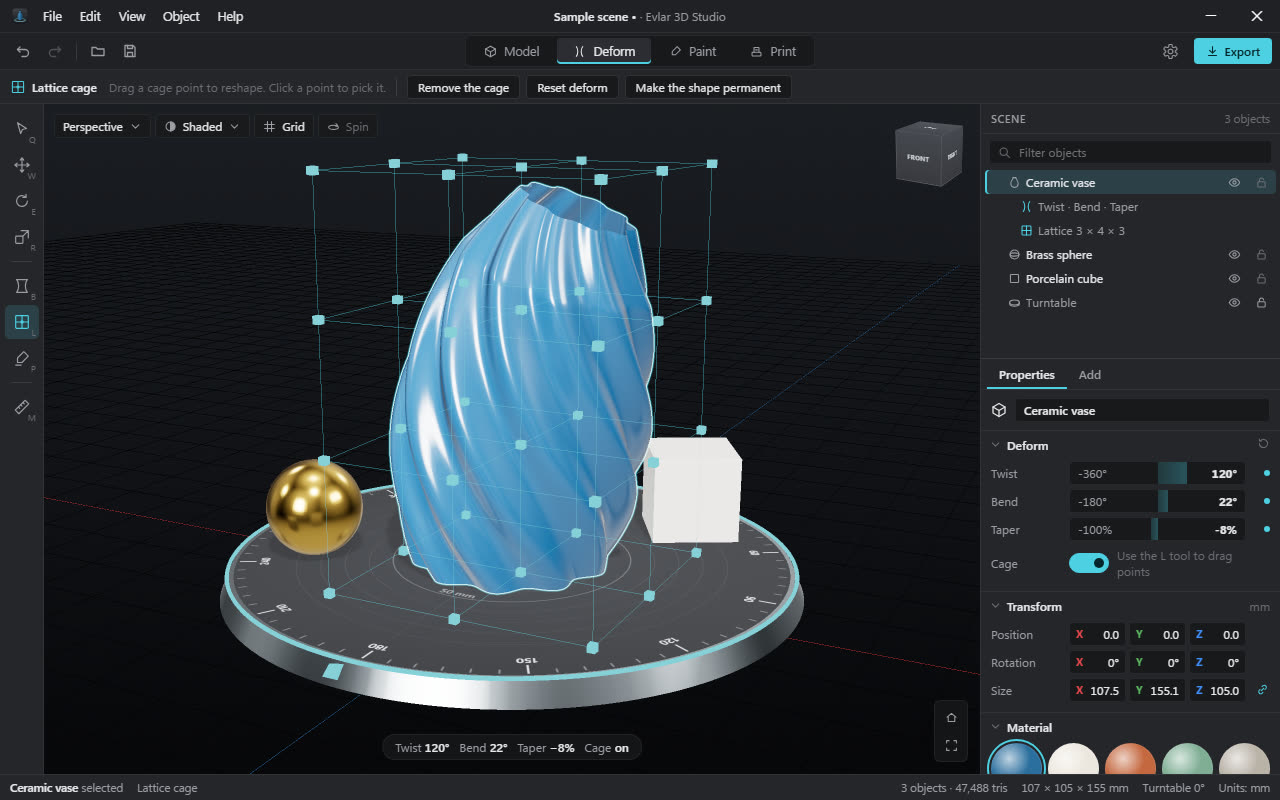Viewport: 1280px width, 800px height.
Task: Reset the Deform section with the revert icon
Action: coord(1263,444)
